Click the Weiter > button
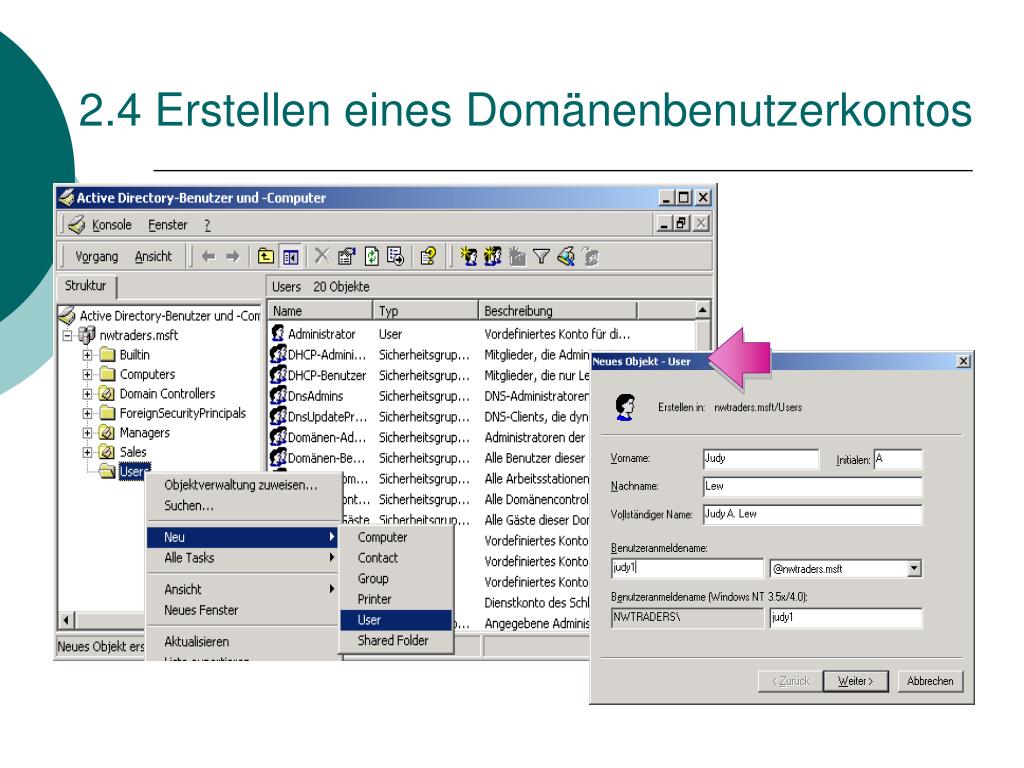 [856, 681]
